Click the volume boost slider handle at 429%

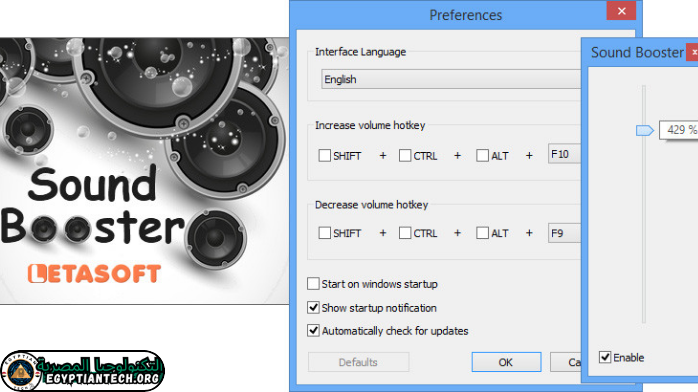coord(645,130)
